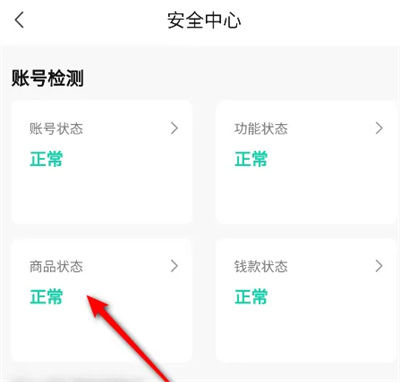Select the 账号状态 label

[x=56, y=129]
